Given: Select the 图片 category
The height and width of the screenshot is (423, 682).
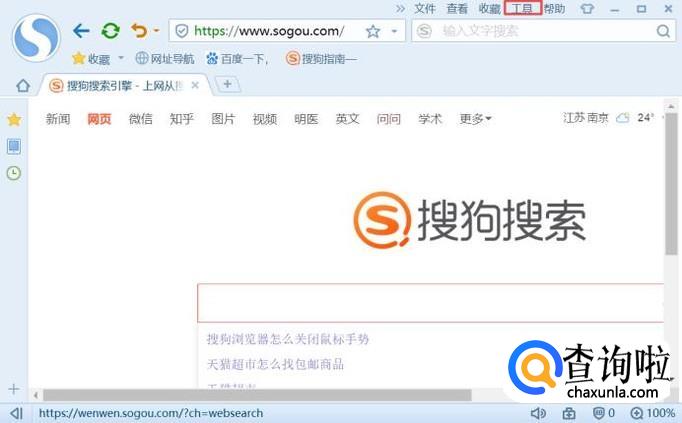Looking at the screenshot, I should coord(223,119).
